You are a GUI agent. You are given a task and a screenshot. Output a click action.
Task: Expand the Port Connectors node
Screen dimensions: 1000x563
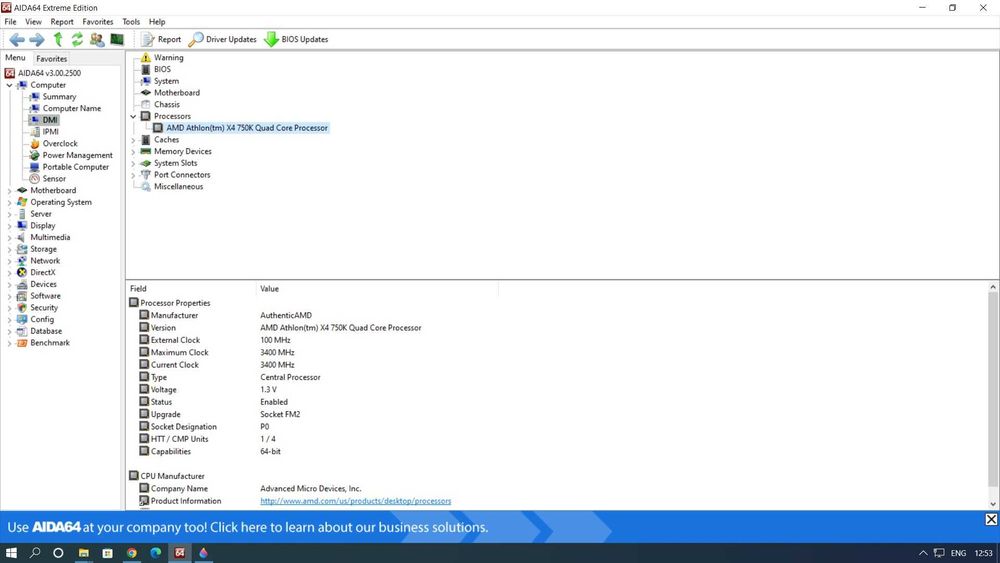point(133,175)
